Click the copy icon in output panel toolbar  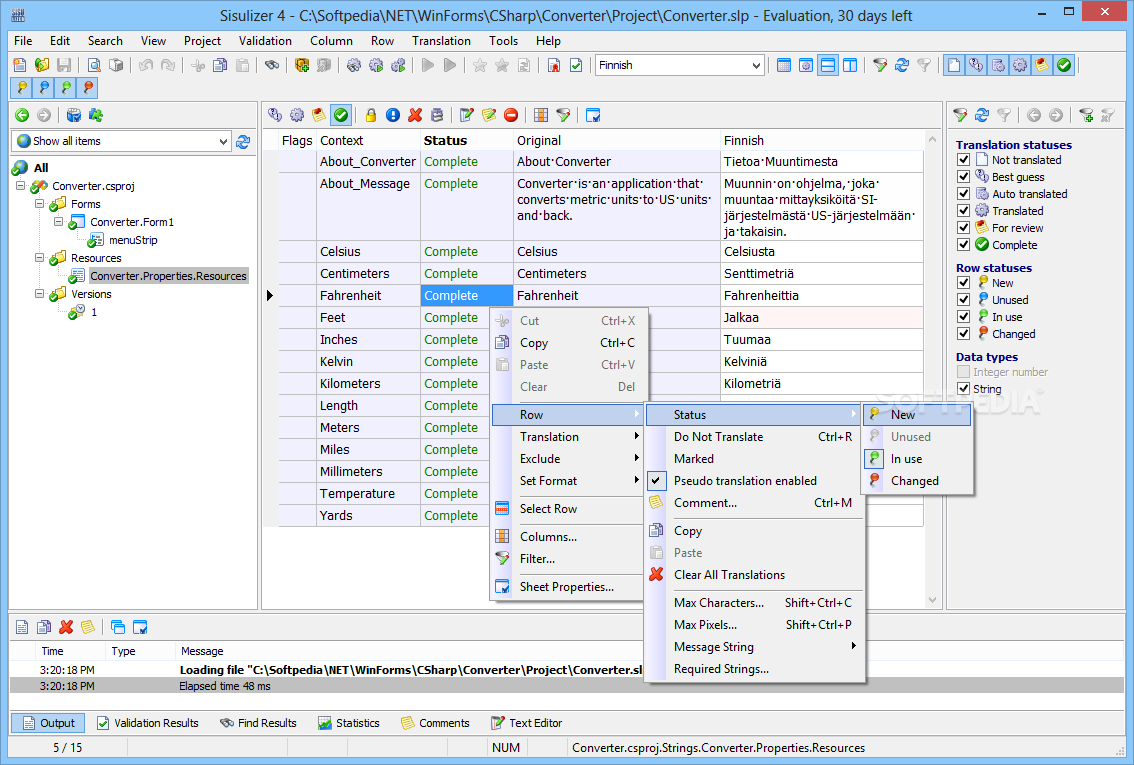[44, 627]
